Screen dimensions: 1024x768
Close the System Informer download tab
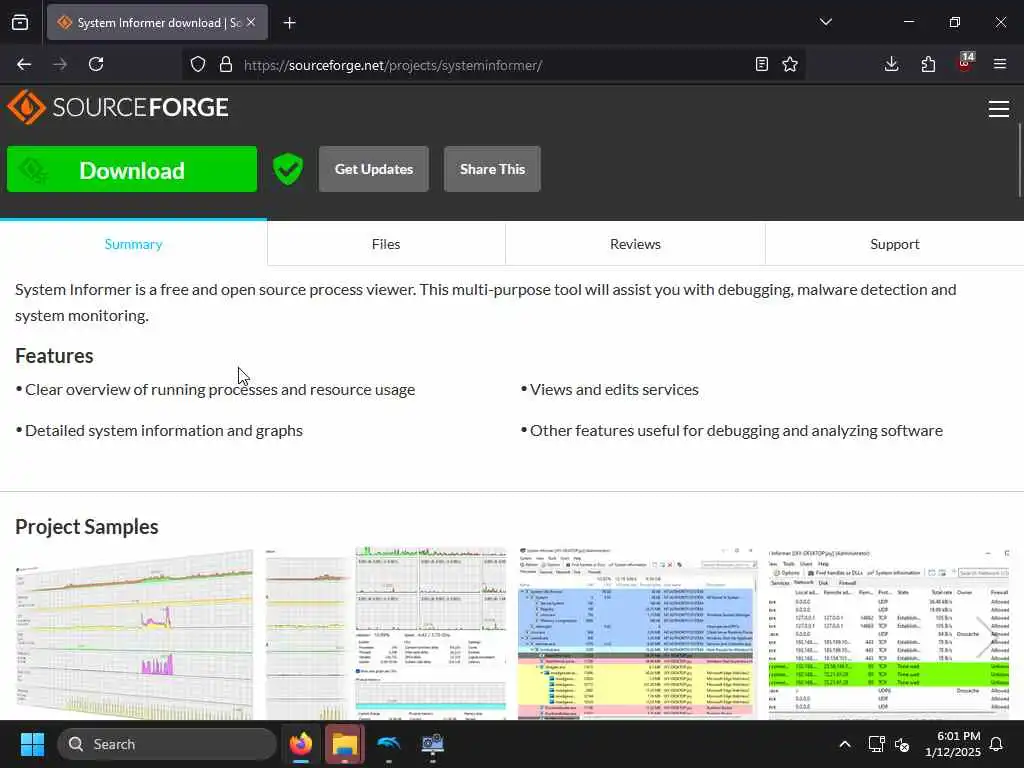point(251,22)
